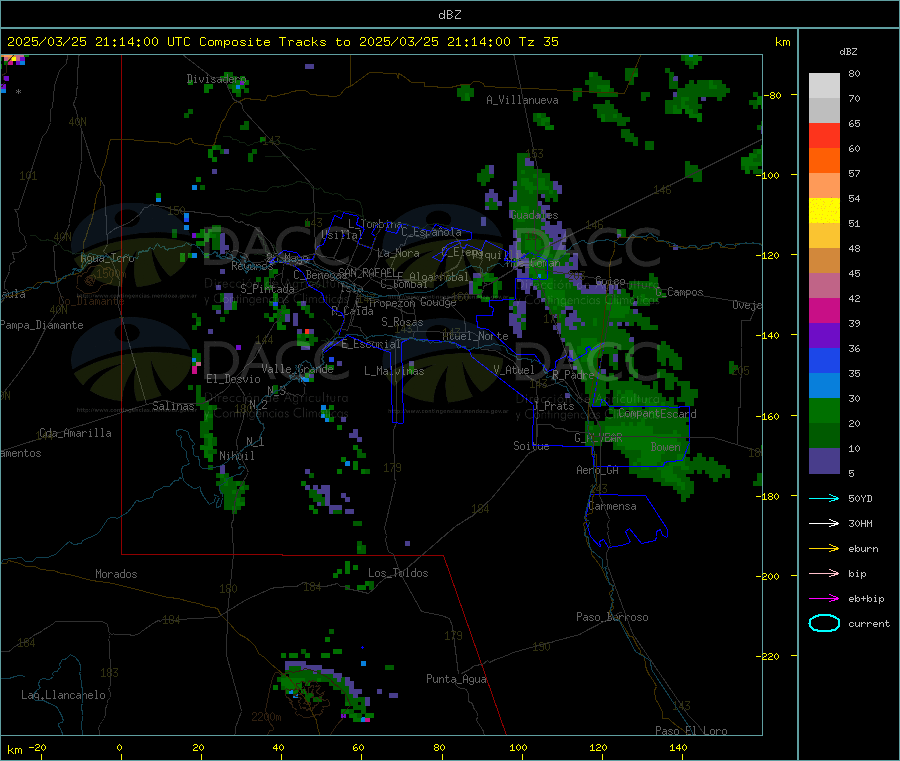Click the Atuel_Norte label on map
900x761 pixels.
(x=475, y=336)
